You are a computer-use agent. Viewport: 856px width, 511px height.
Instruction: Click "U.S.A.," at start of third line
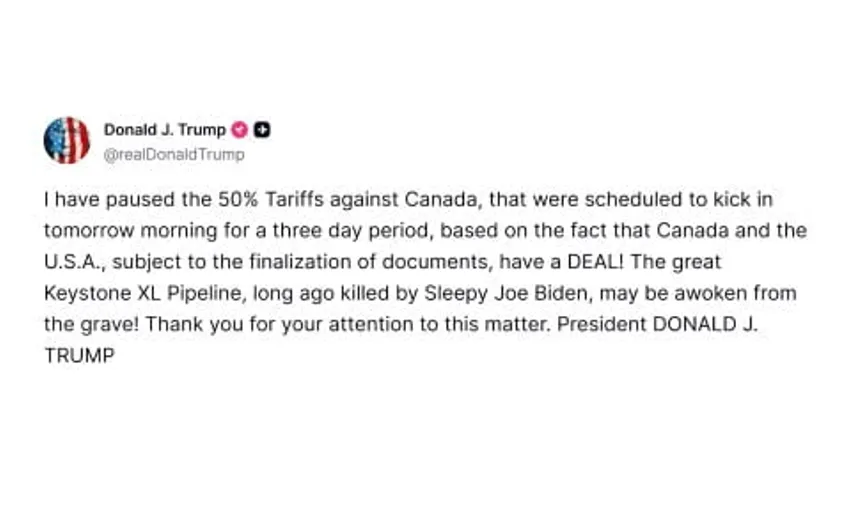click(75, 262)
